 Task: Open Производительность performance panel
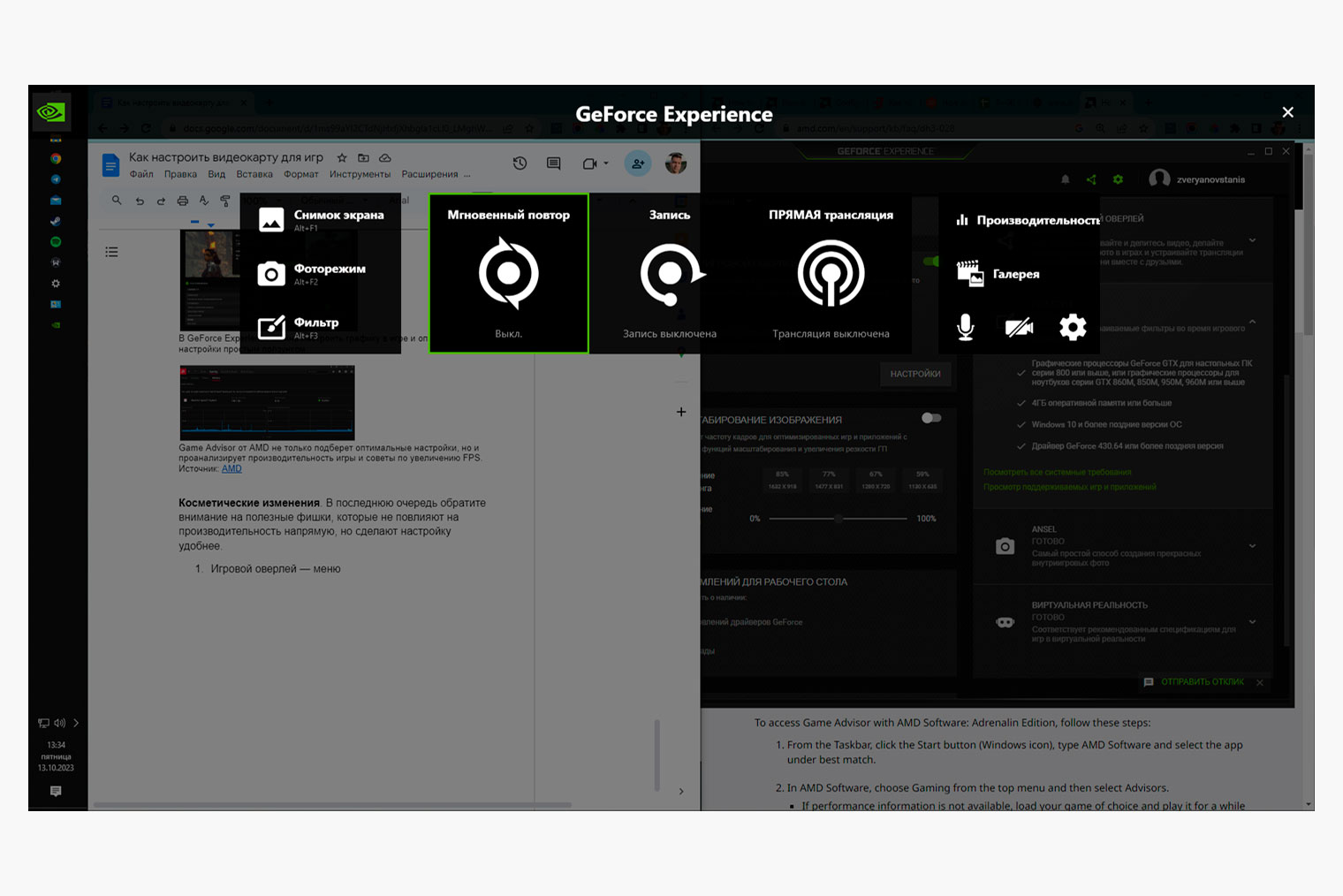click(1027, 220)
